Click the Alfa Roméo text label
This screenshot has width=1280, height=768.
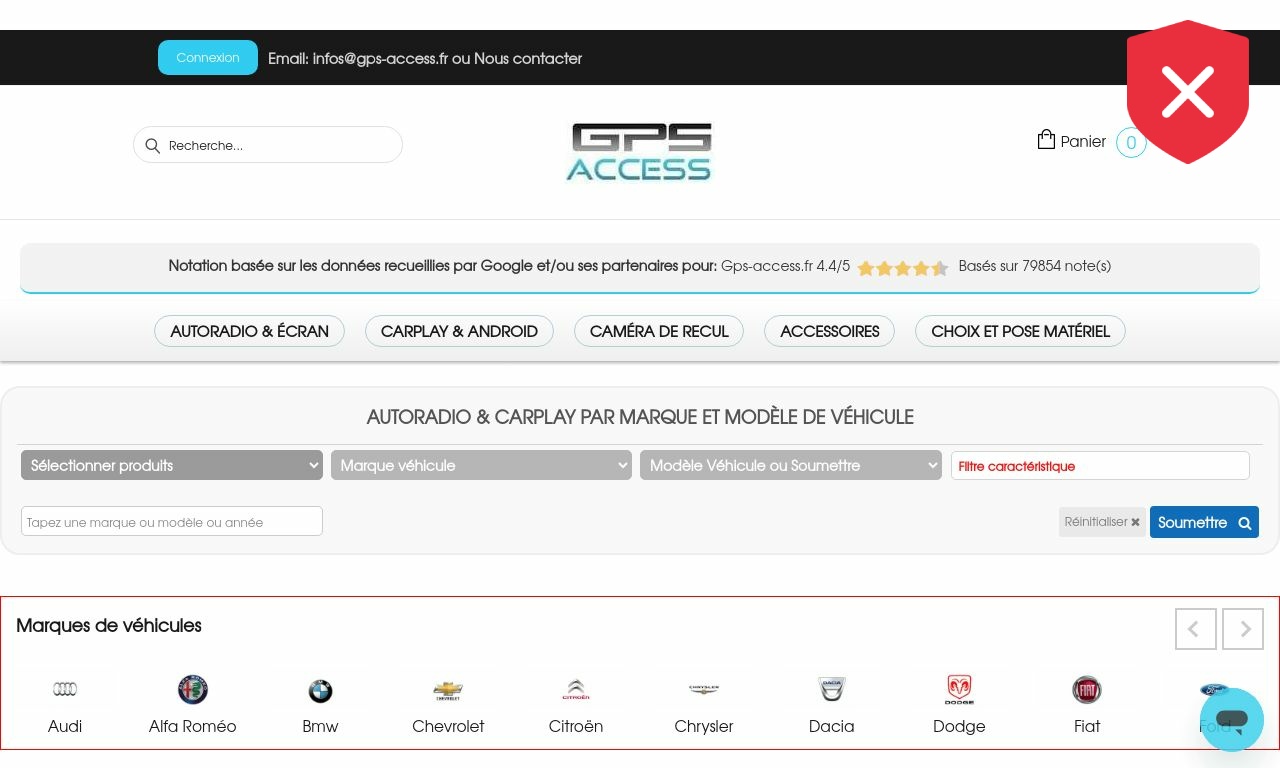(193, 726)
